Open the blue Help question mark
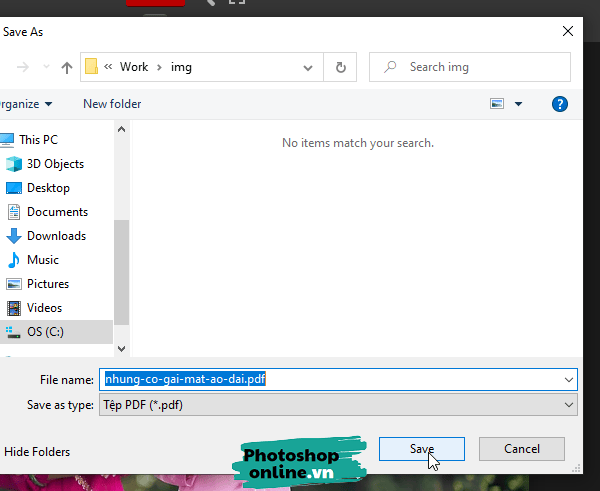Viewport: 600px width, 491px height. [x=560, y=104]
